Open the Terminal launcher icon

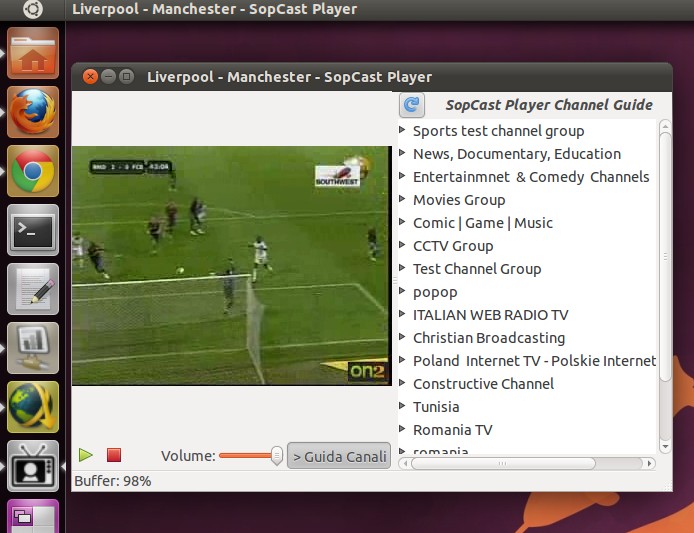(x=33, y=230)
